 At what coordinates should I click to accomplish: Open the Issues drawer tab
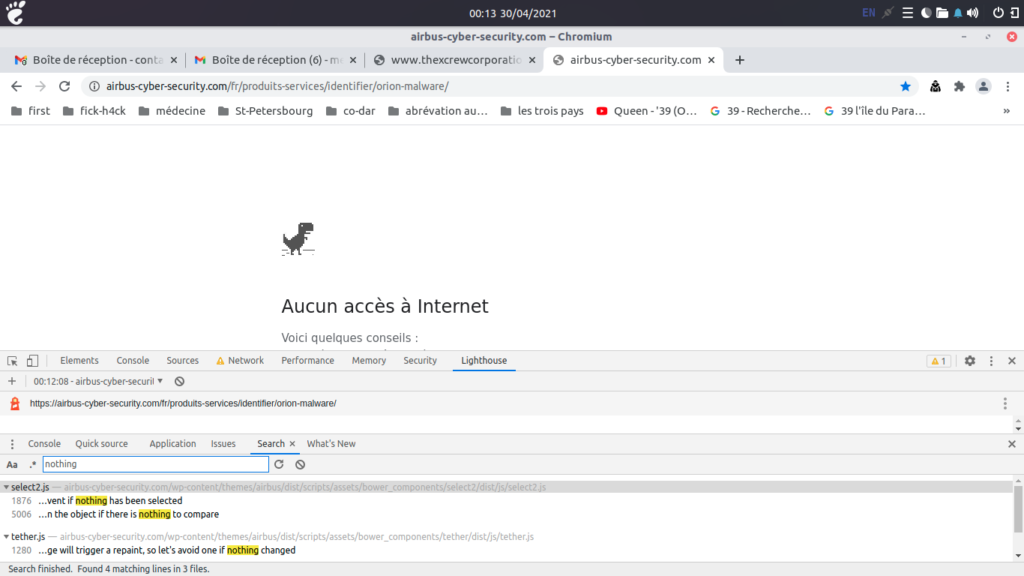click(223, 444)
